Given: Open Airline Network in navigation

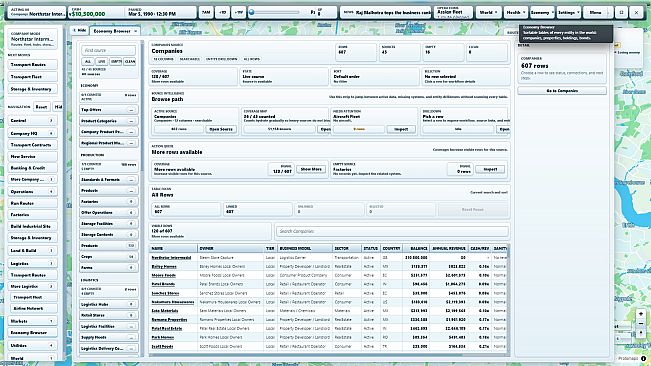Looking at the screenshot, I should pos(34,308).
